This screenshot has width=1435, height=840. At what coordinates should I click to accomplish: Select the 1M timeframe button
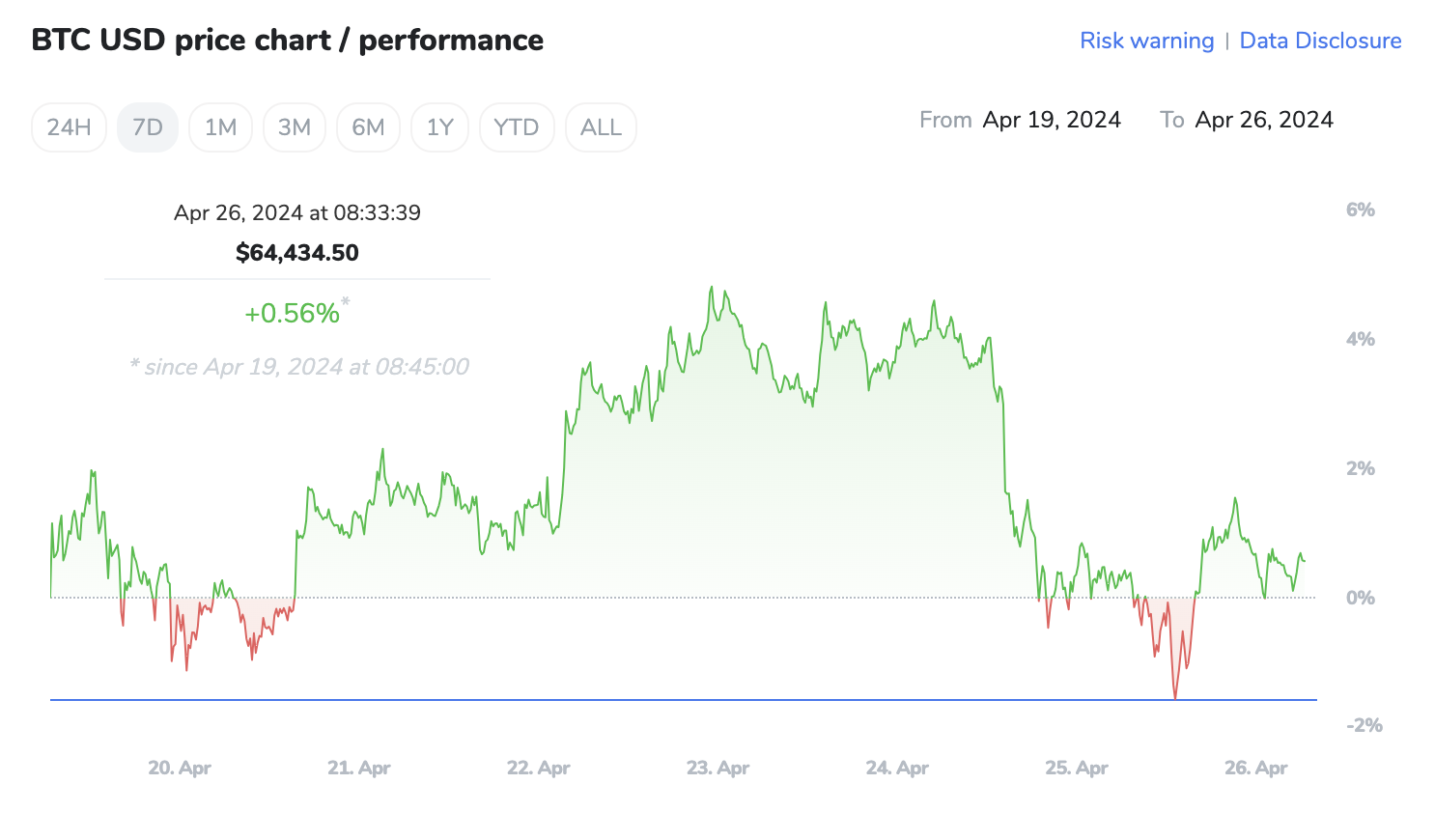[x=220, y=126]
